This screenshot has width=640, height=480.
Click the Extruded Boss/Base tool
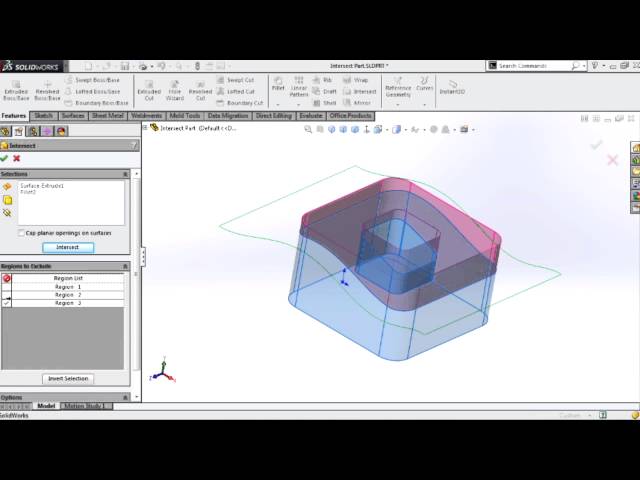point(16,90)
